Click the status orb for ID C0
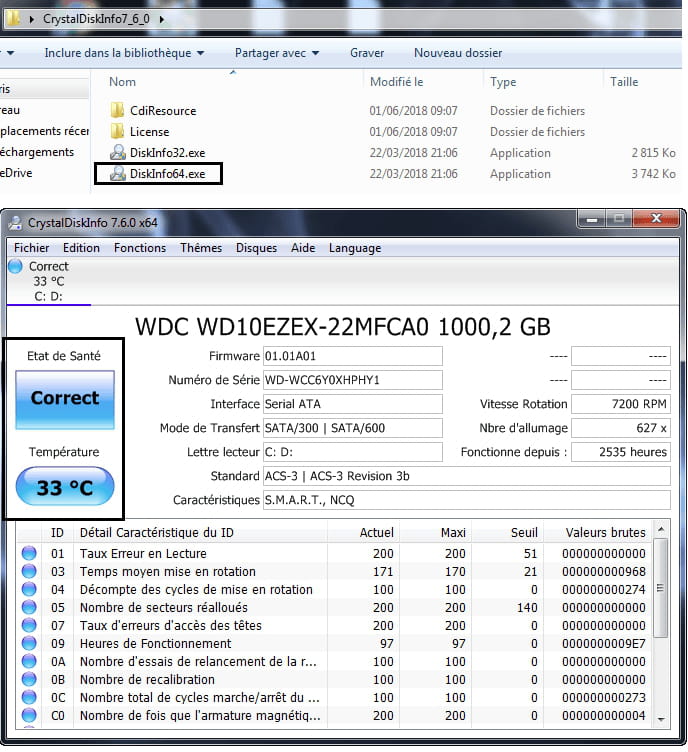 coord(29,715)
